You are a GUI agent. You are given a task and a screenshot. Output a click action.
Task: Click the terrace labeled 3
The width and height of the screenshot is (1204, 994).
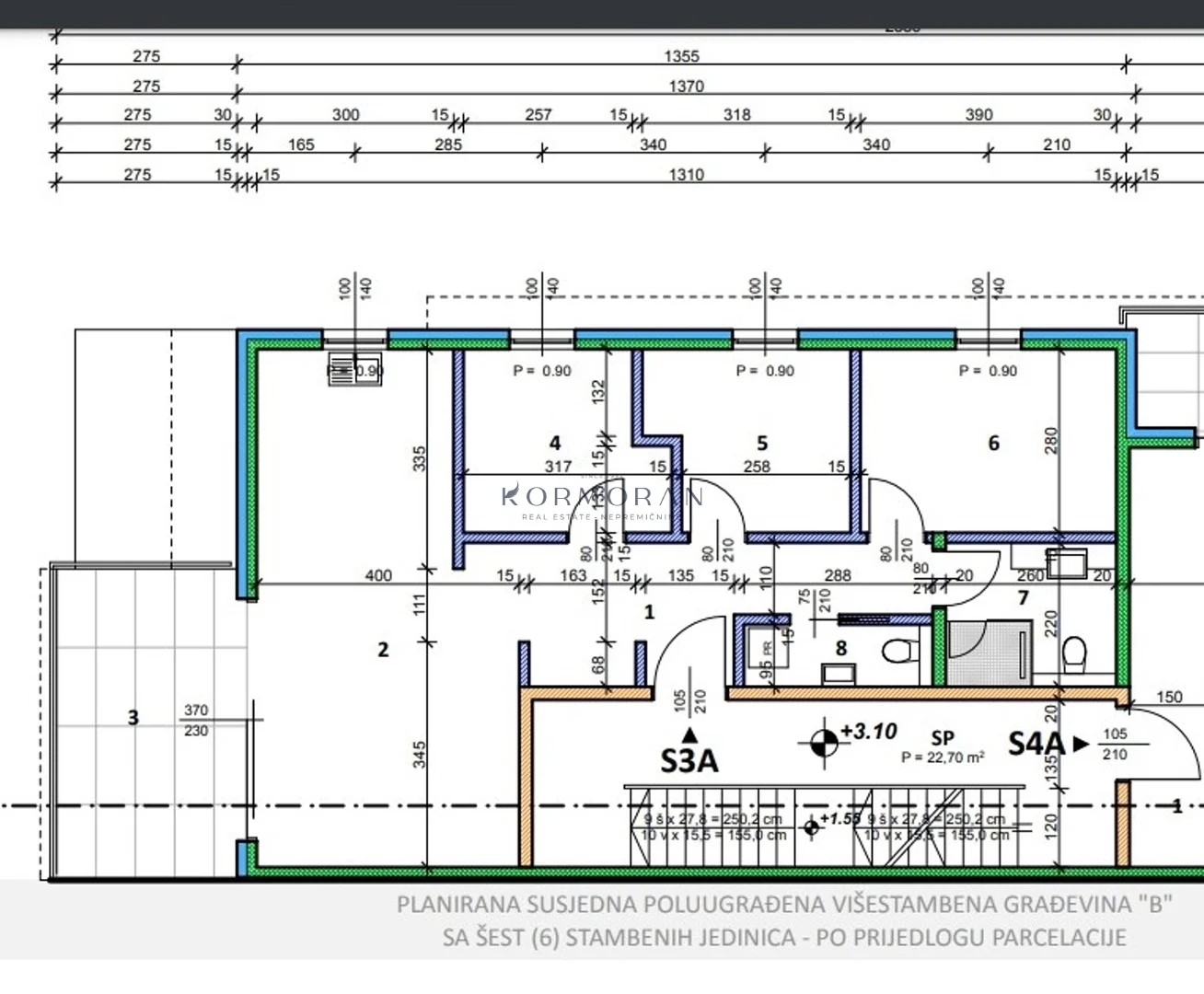pyautogui.click(x=133, y=718)
